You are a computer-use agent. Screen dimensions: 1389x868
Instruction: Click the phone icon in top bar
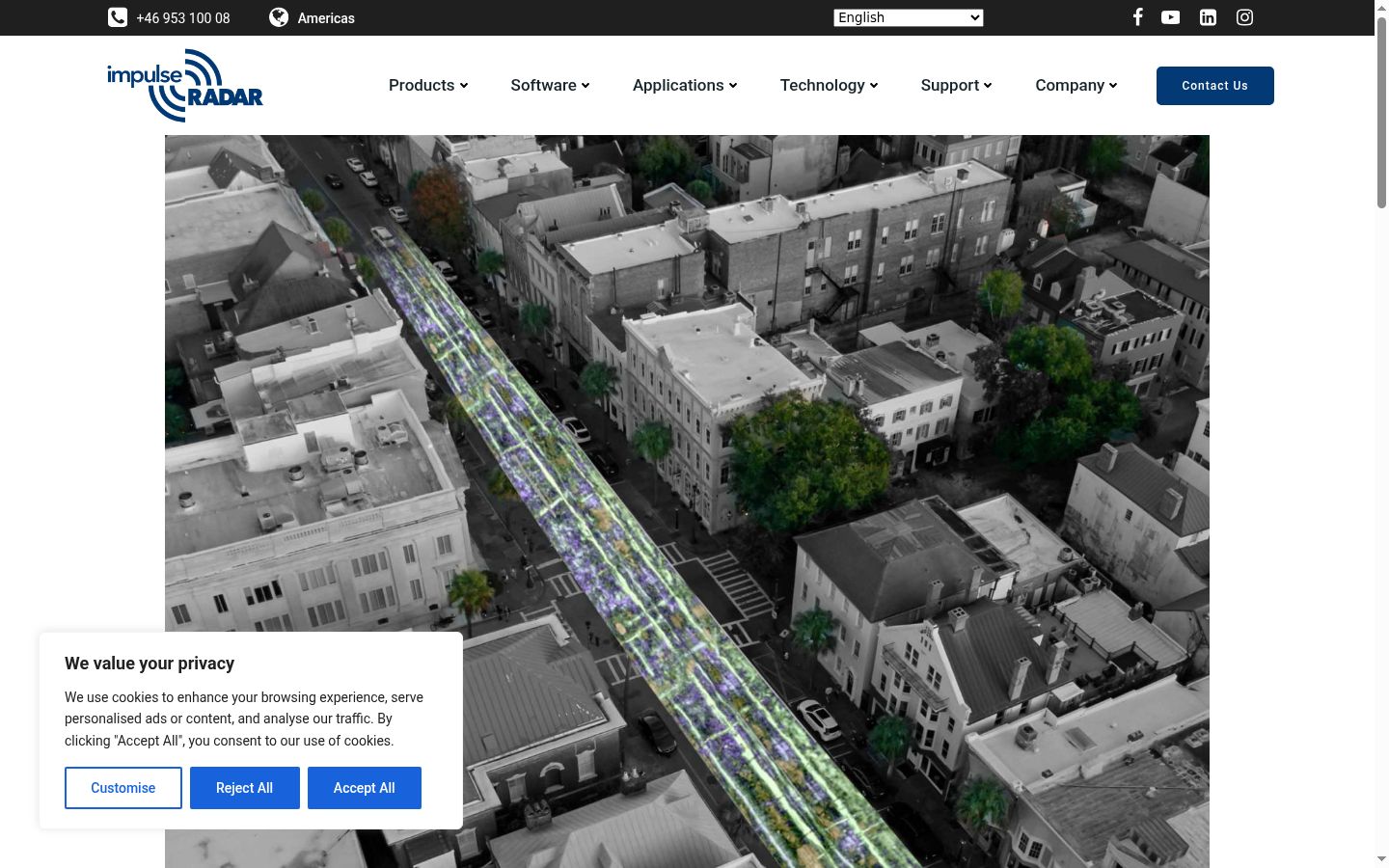[117, 17]
